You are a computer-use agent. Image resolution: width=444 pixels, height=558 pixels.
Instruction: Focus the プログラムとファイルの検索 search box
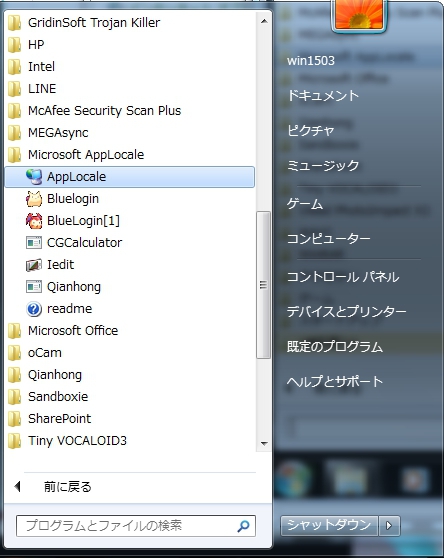pyautogui.click(x=136, y=526)
